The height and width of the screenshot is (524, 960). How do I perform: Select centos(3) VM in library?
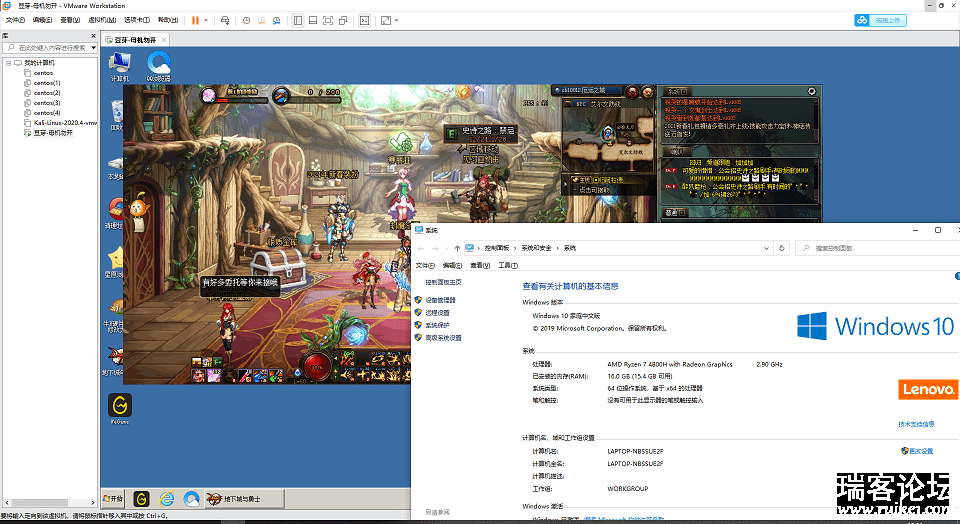pyautogui.click(x=47, y=103)
